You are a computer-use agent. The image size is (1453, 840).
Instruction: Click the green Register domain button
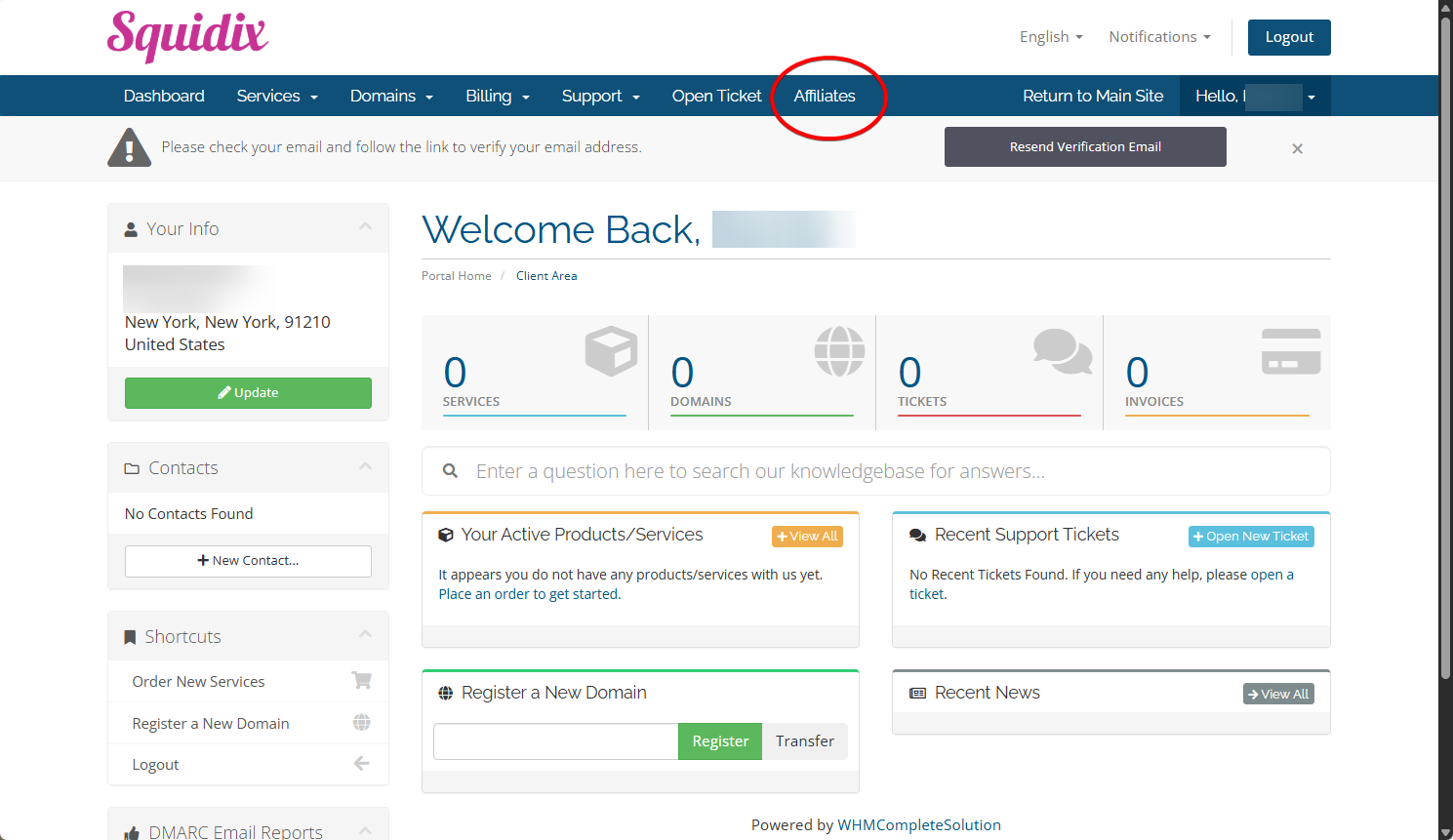pyautogui.click(x=720, y=741)
